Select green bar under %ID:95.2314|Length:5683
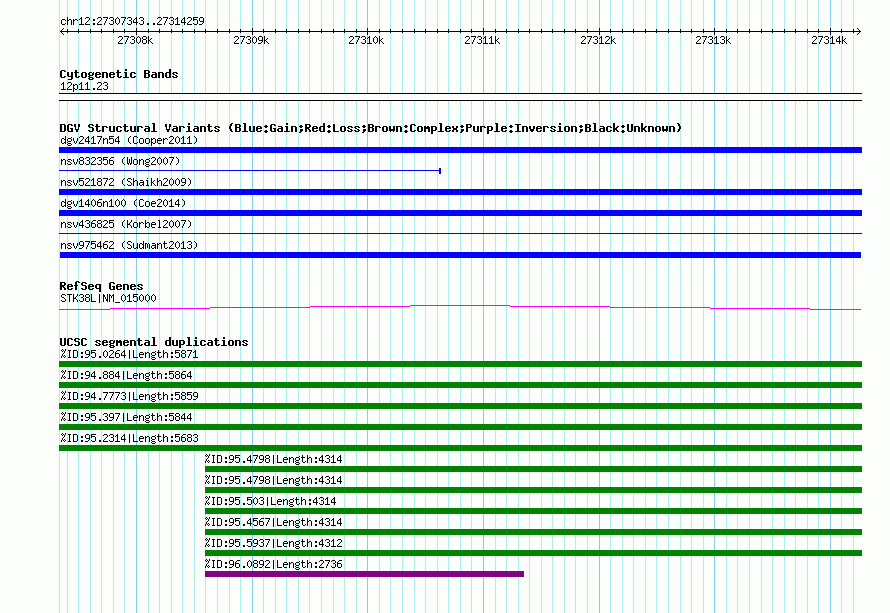This screenshot has height=613, width=890. (460, 448)
